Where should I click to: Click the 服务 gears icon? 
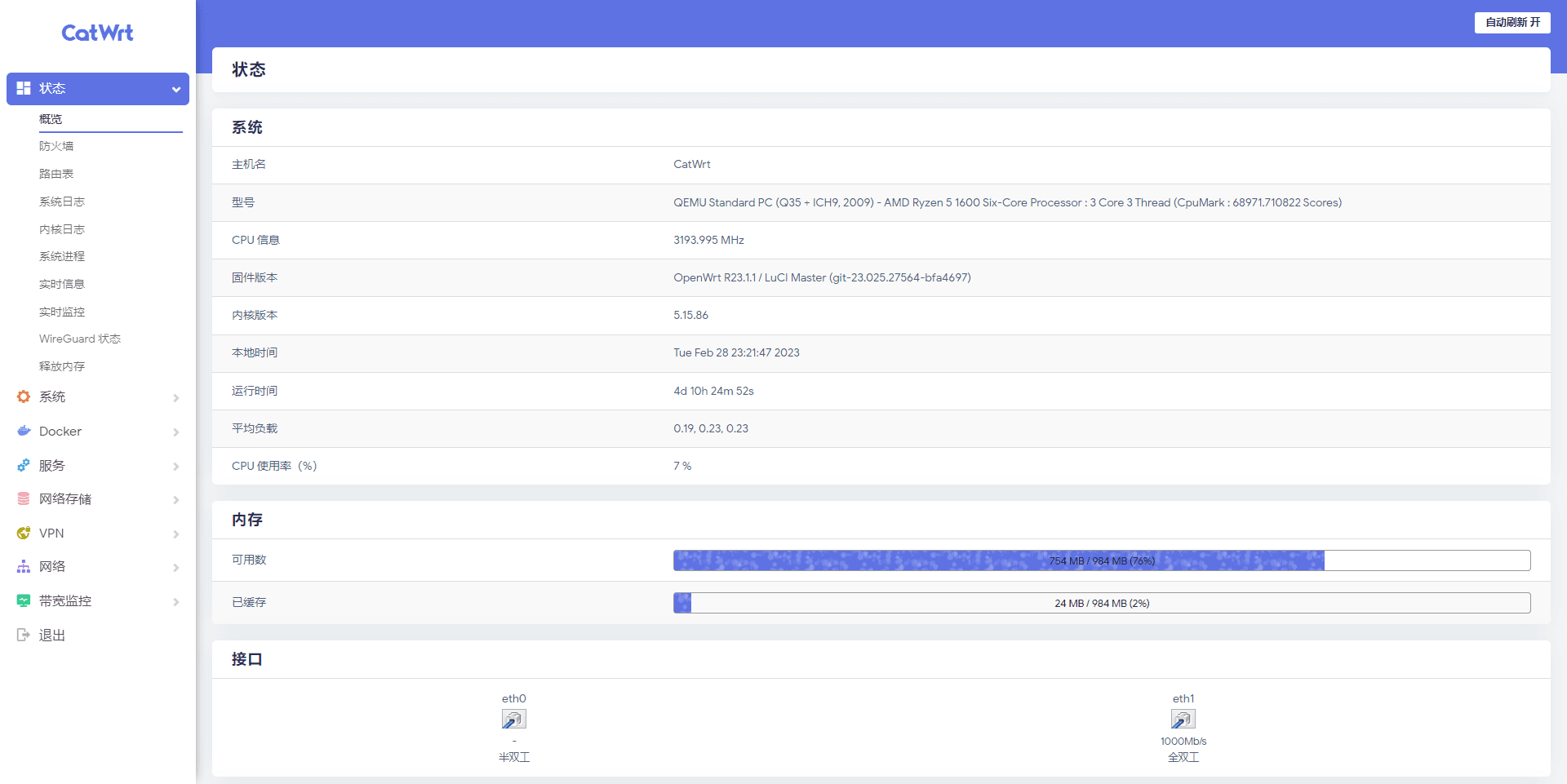(24, 465)
